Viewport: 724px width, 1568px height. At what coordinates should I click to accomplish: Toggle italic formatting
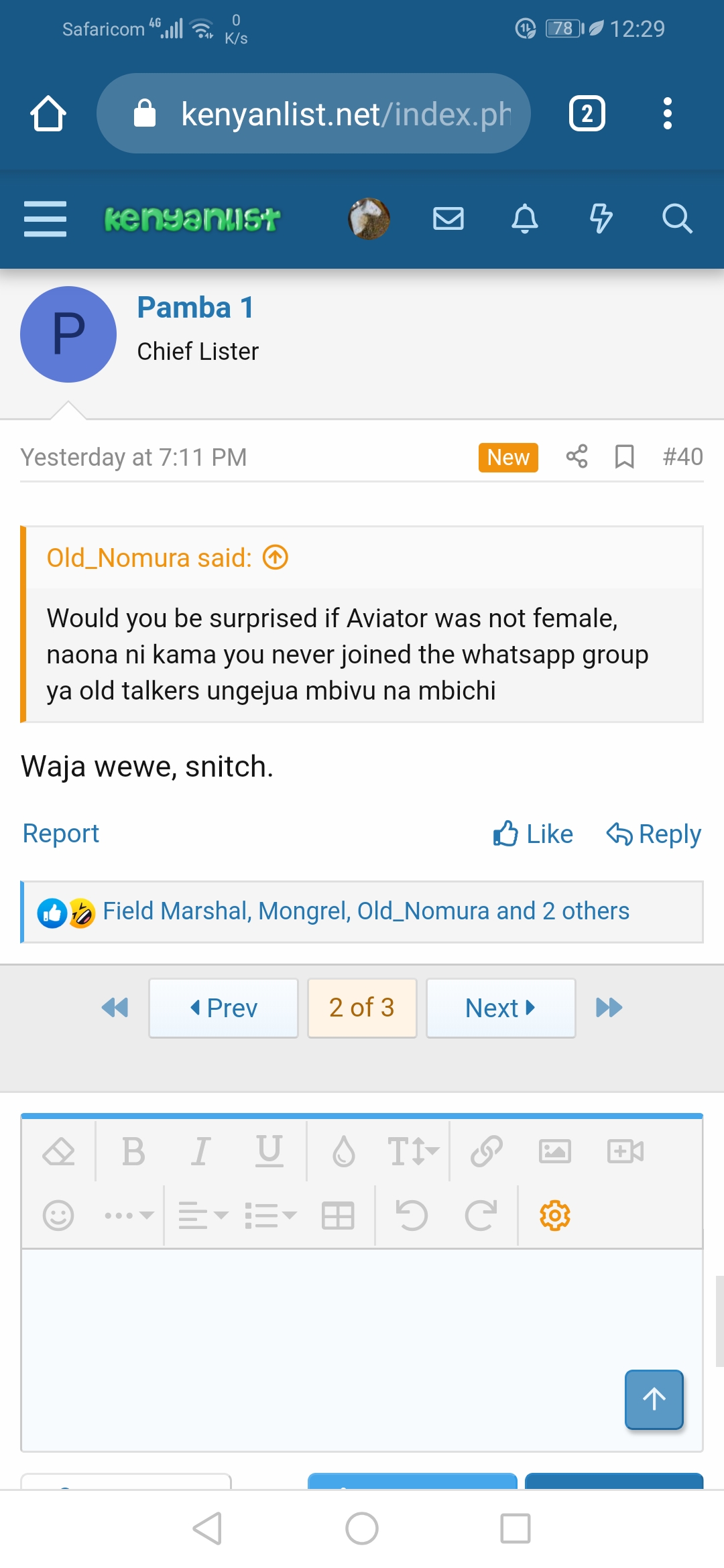(x=200, y=1152)
